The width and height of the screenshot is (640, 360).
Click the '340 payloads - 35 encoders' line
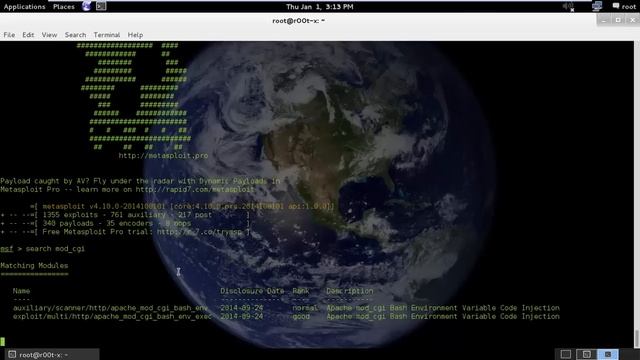click(x=125, y=223)
